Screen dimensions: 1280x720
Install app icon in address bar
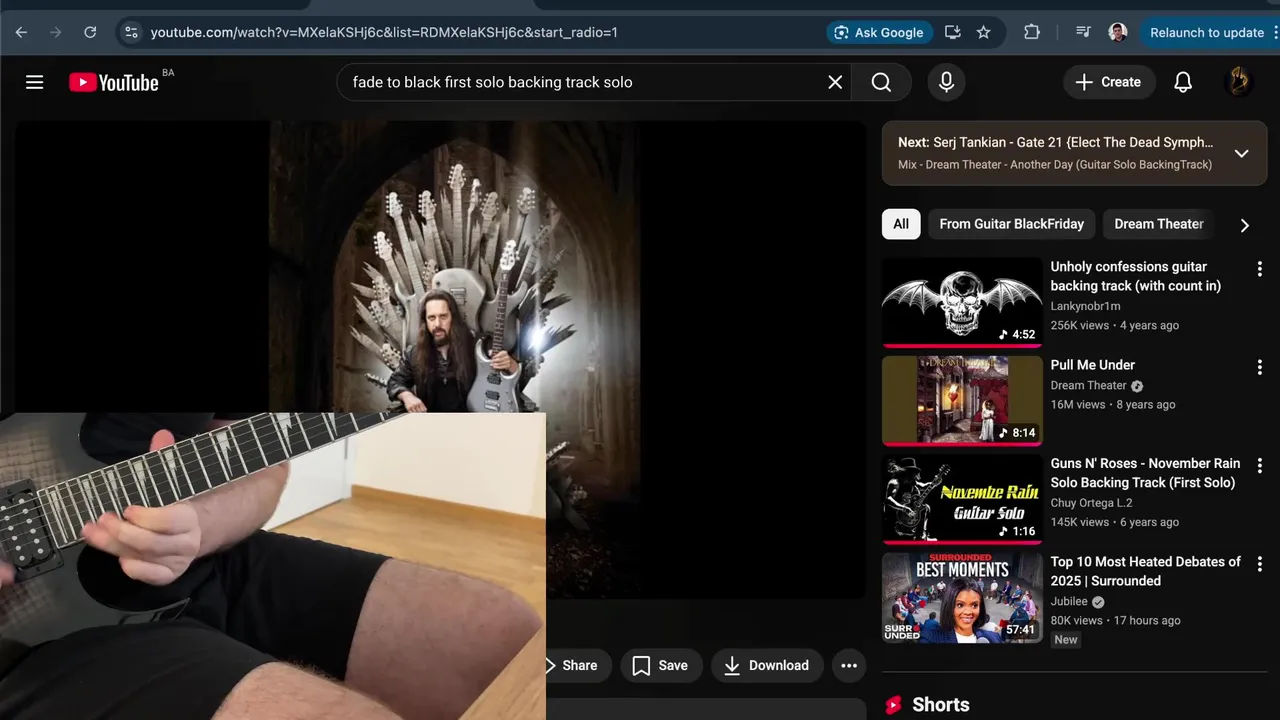click(x=953, y=32)
